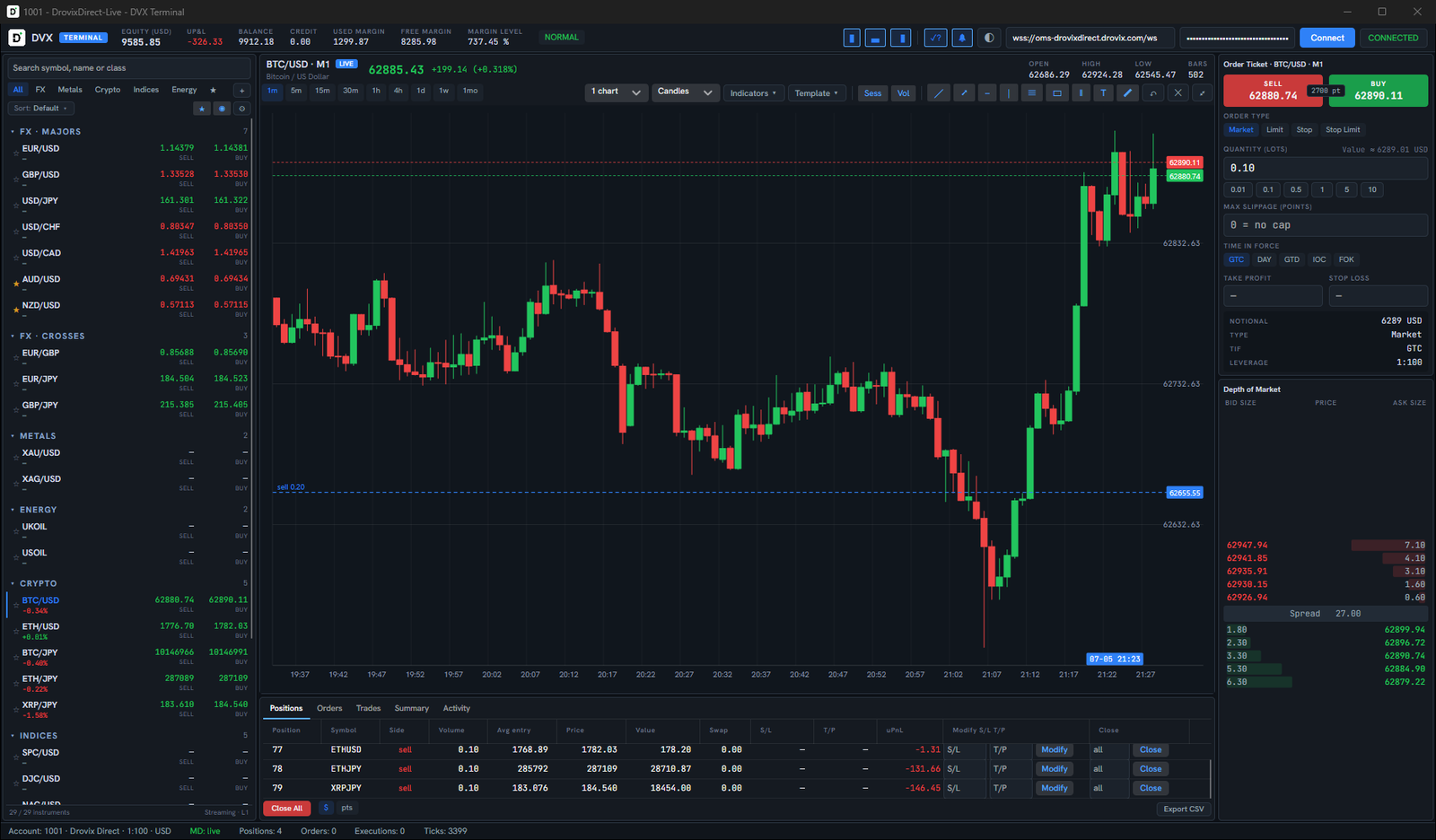Select the arrow drawing tool
The width and height of the screenshot is (1436, 840).
pyautogui.click(x=965, y=93)
